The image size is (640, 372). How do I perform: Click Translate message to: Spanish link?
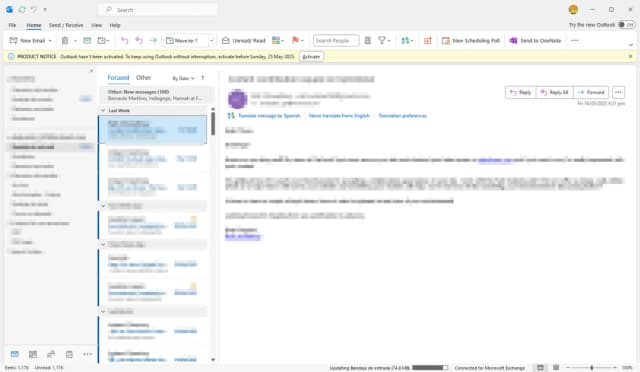pos(269,116)
